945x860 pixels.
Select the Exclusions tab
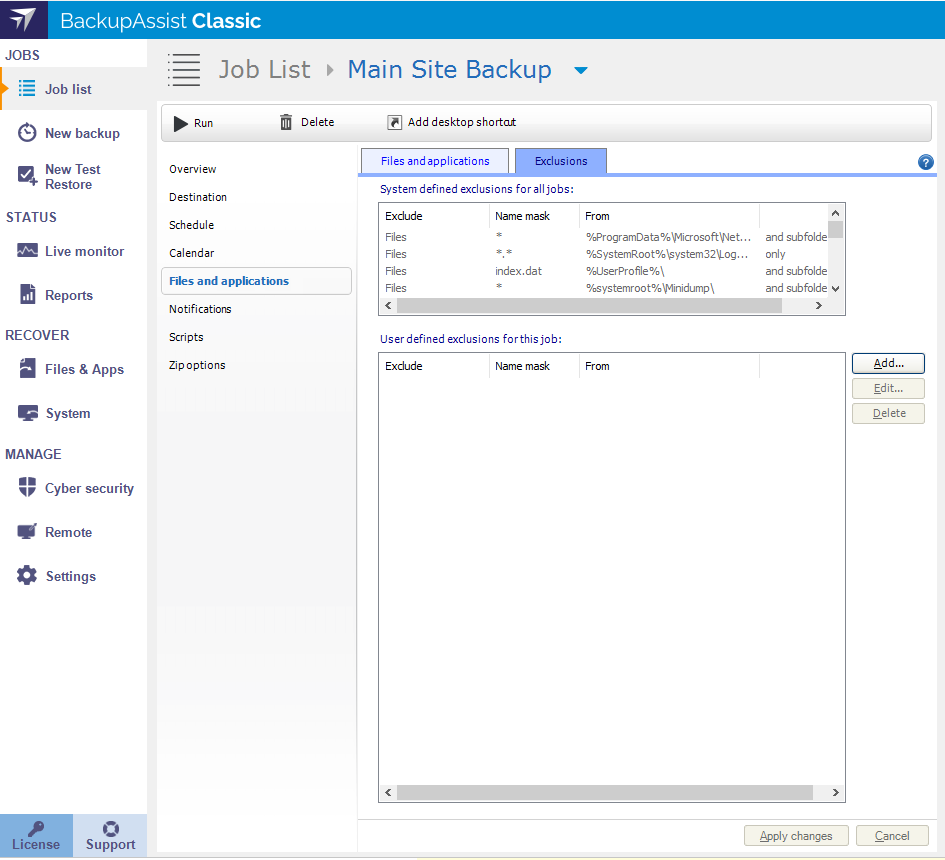pyautogui.click(x=561, y=161)
